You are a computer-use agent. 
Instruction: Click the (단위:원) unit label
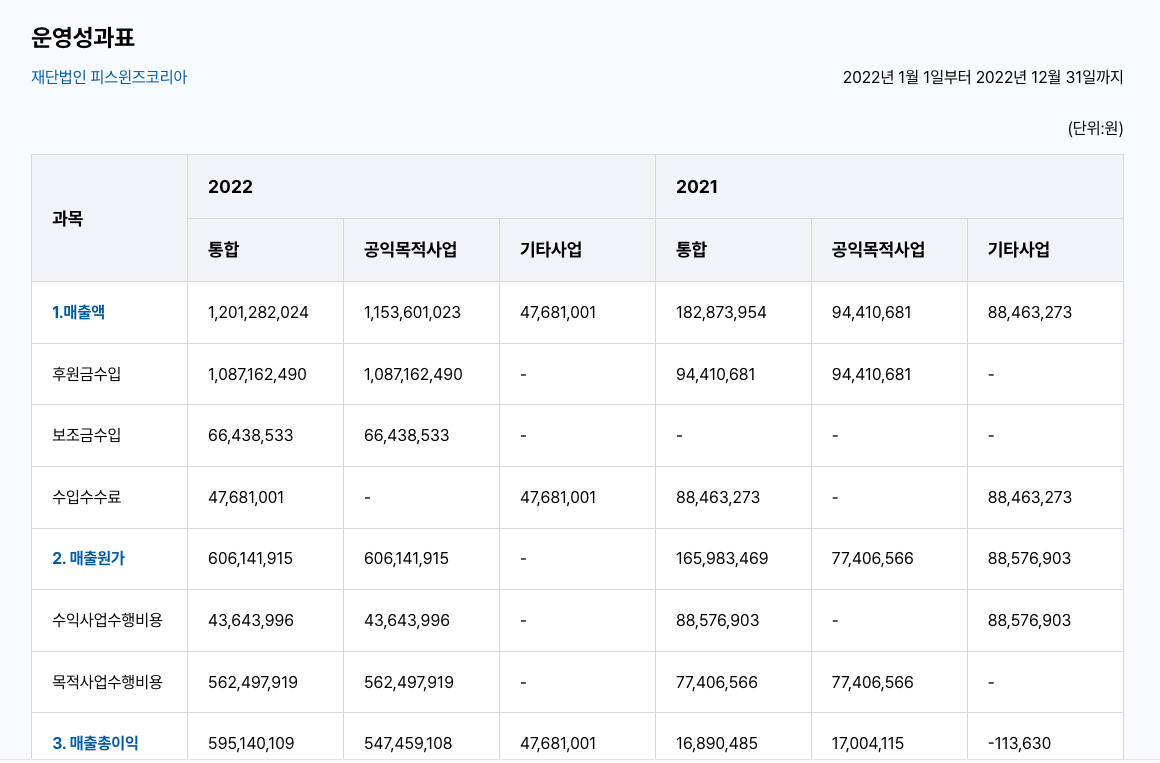coord(1095,128)
